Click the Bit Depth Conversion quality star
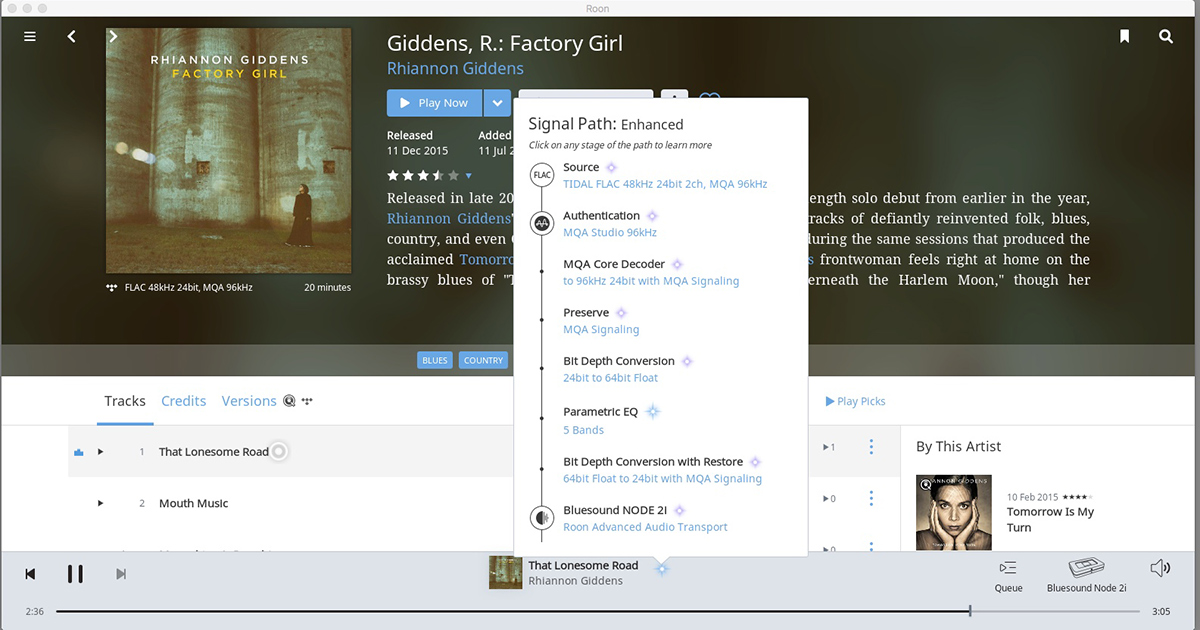Image resolution: width=1200 pixels, height=630 pixels. 687,361
